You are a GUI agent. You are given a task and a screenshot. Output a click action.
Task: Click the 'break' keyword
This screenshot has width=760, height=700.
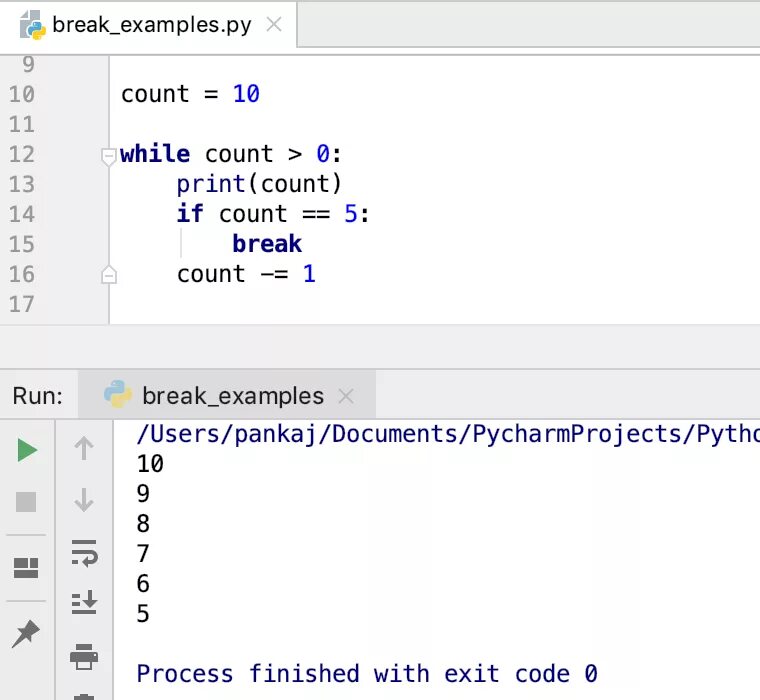coord(267,244)
